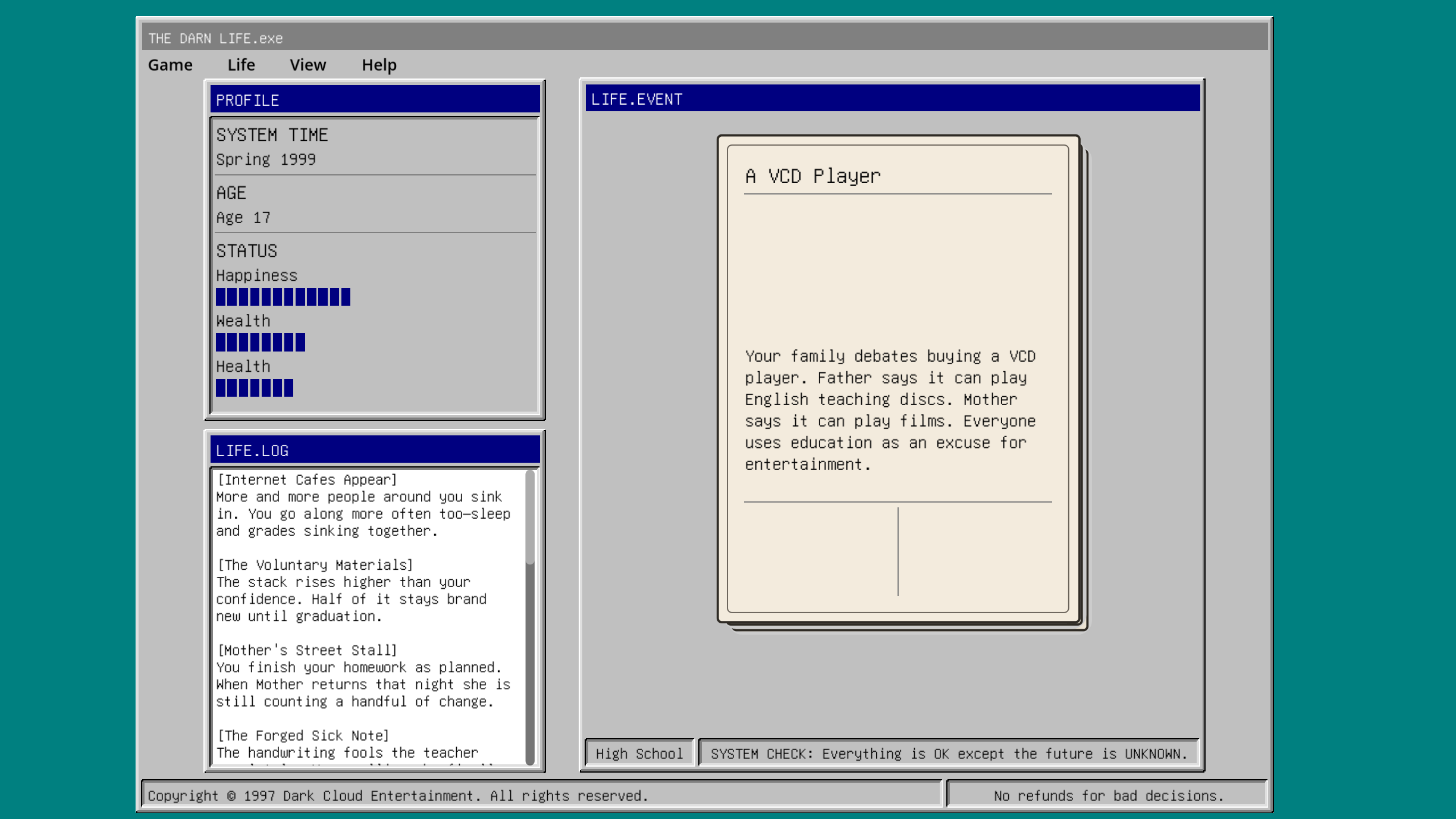Click the VCD player event description text
This screenshot has height=819, width=1456.
point(890,410)
